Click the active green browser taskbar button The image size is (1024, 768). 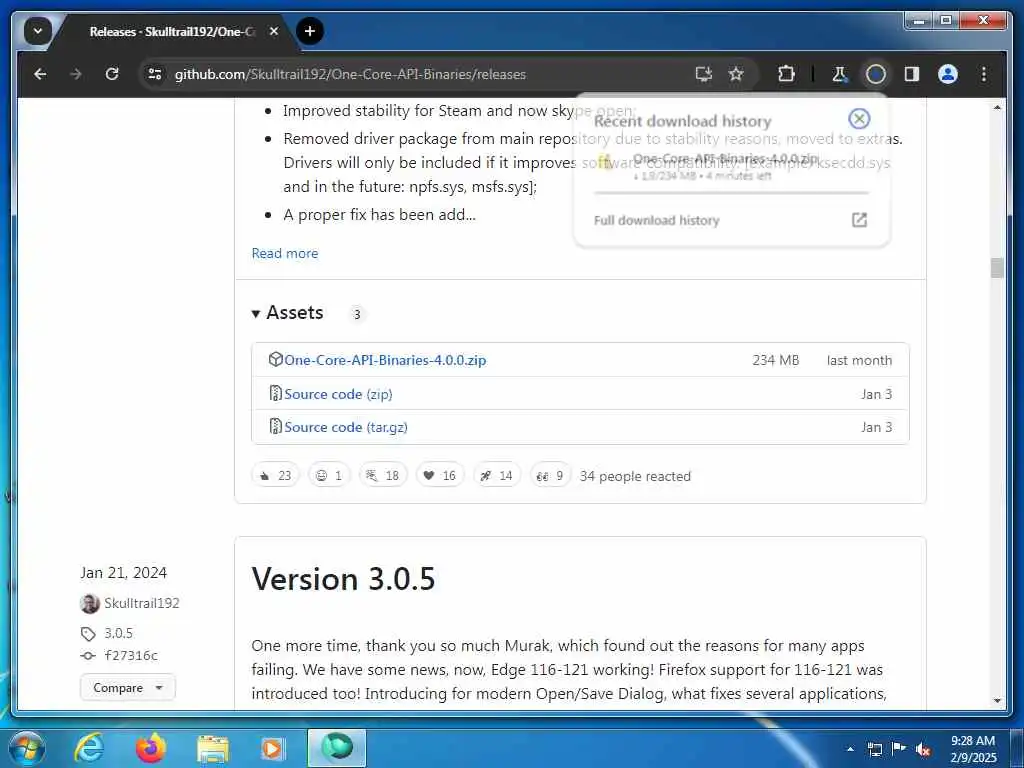pyautogui.click(x=337, y=748)
